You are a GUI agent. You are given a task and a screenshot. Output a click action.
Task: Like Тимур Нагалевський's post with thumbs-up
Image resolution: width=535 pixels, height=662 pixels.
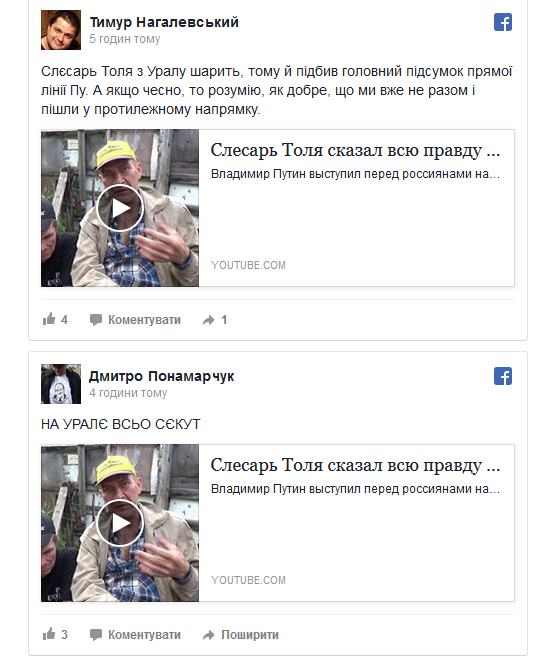49,319
